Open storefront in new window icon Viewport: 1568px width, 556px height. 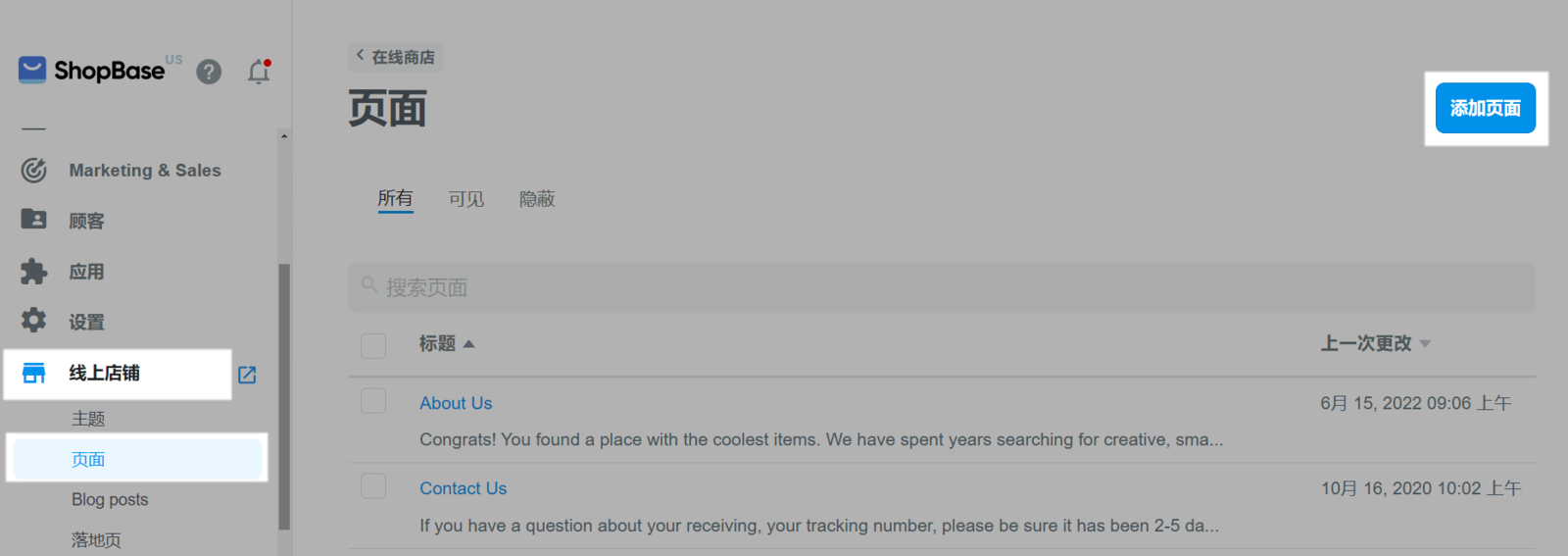click(x=247, y=375)
